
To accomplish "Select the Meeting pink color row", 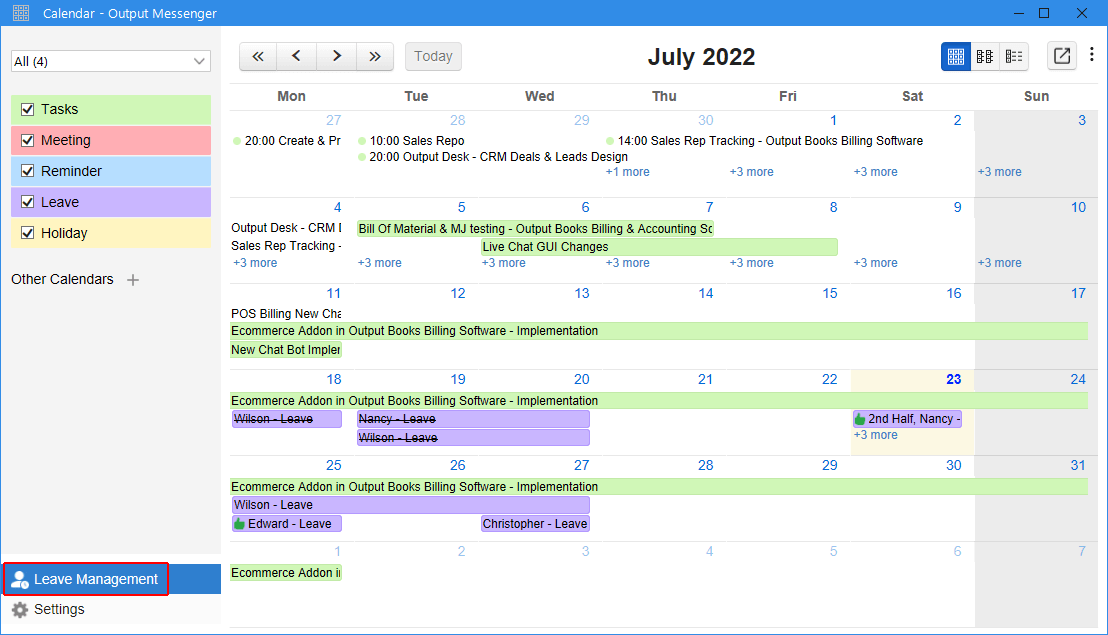I will click(111, 141).
